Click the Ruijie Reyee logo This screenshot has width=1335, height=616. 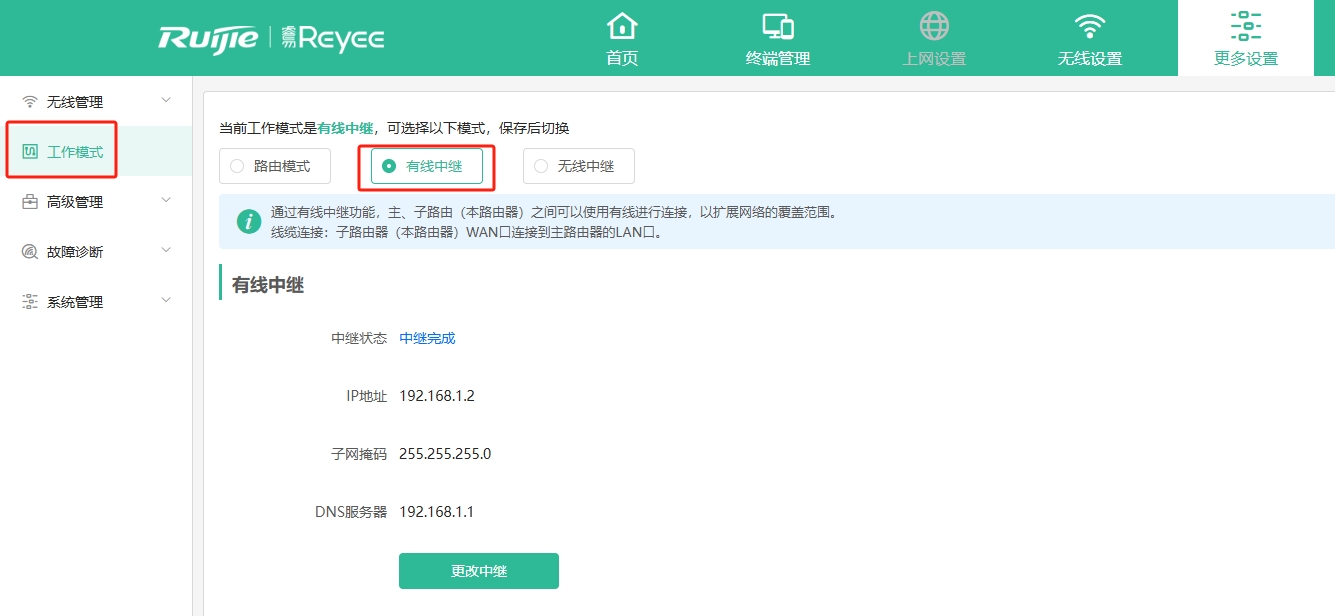[271, 38]
